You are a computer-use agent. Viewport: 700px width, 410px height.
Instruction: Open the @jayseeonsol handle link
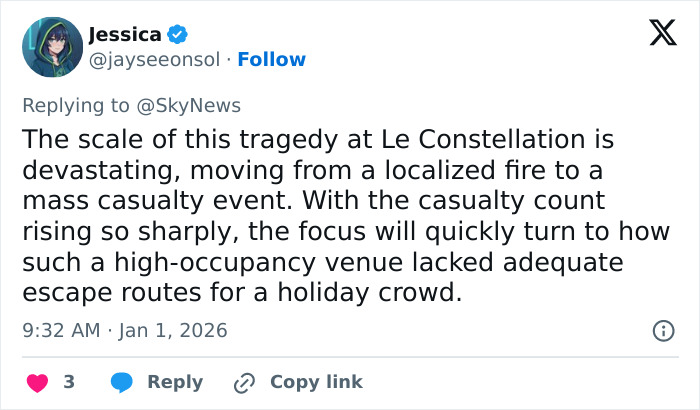pyautogui.click(x=153, y=60)
